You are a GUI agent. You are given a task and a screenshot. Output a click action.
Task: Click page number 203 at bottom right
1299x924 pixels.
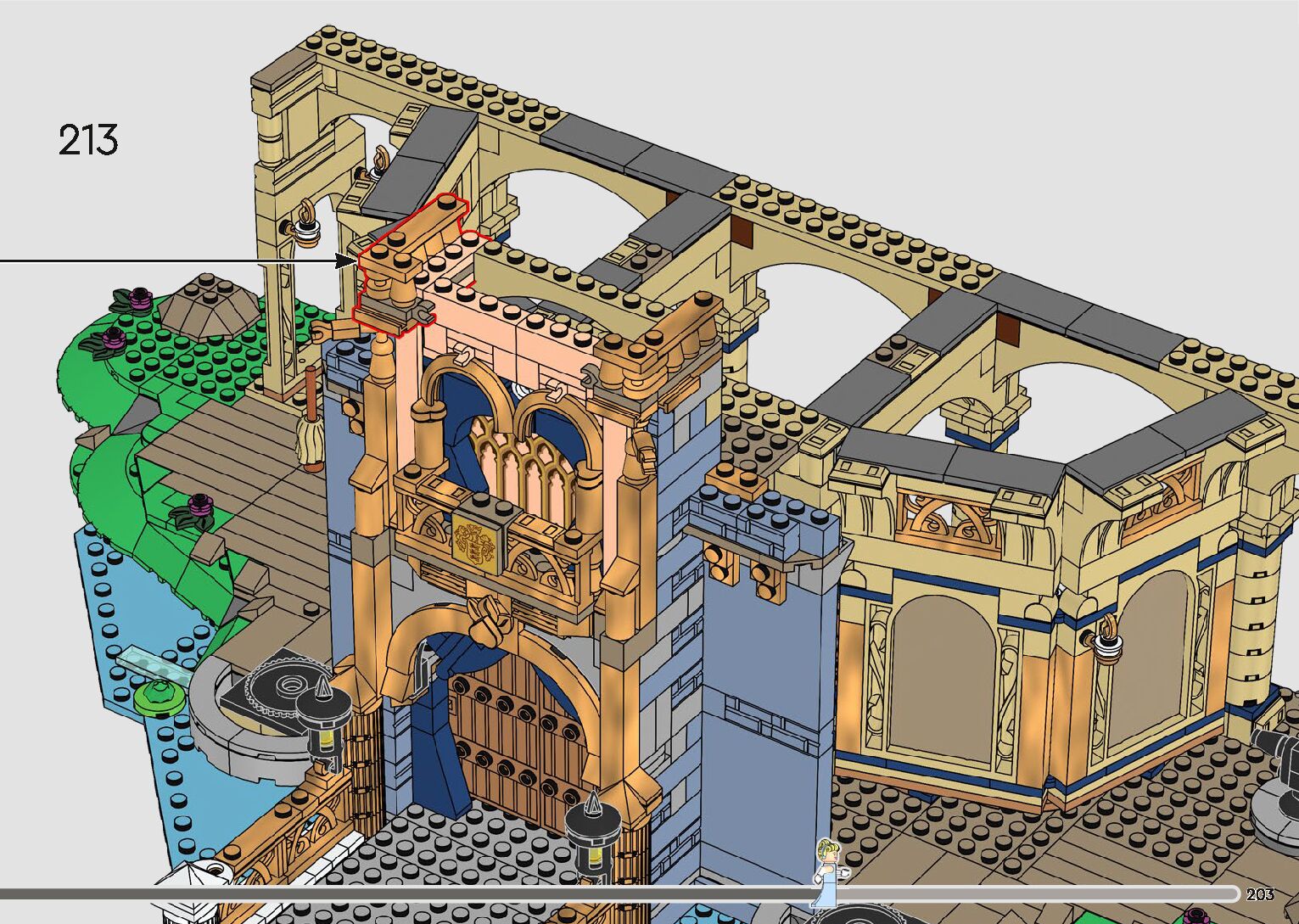tap(1260, 893)
